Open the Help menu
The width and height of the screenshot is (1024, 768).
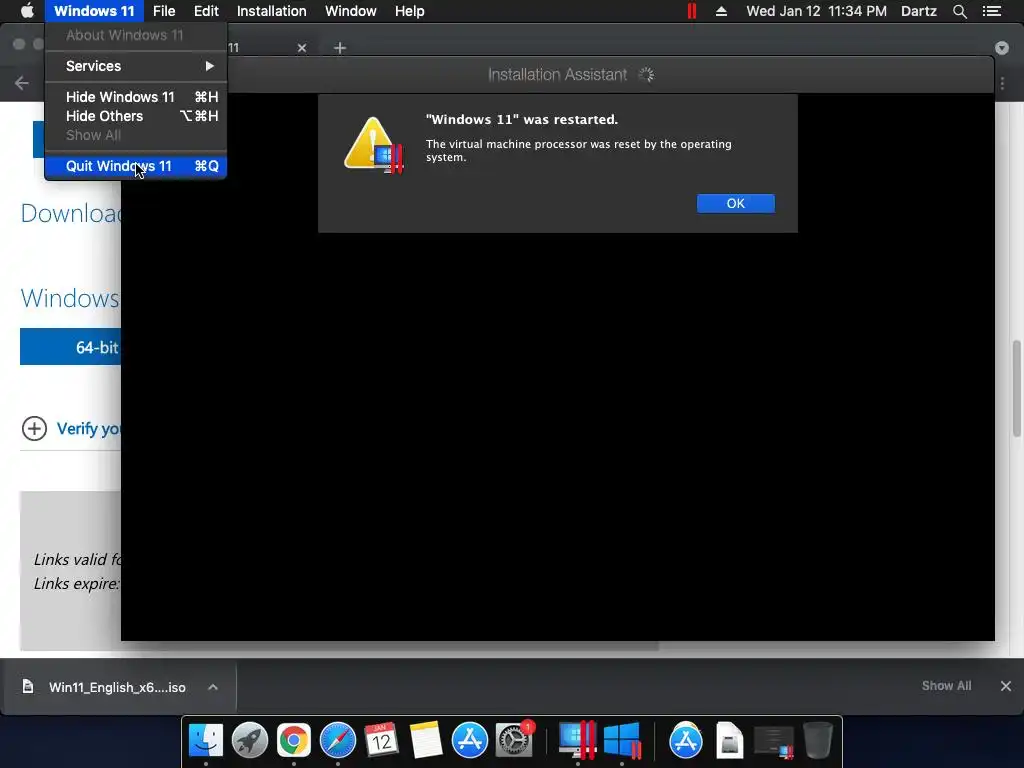coord(409,11)
